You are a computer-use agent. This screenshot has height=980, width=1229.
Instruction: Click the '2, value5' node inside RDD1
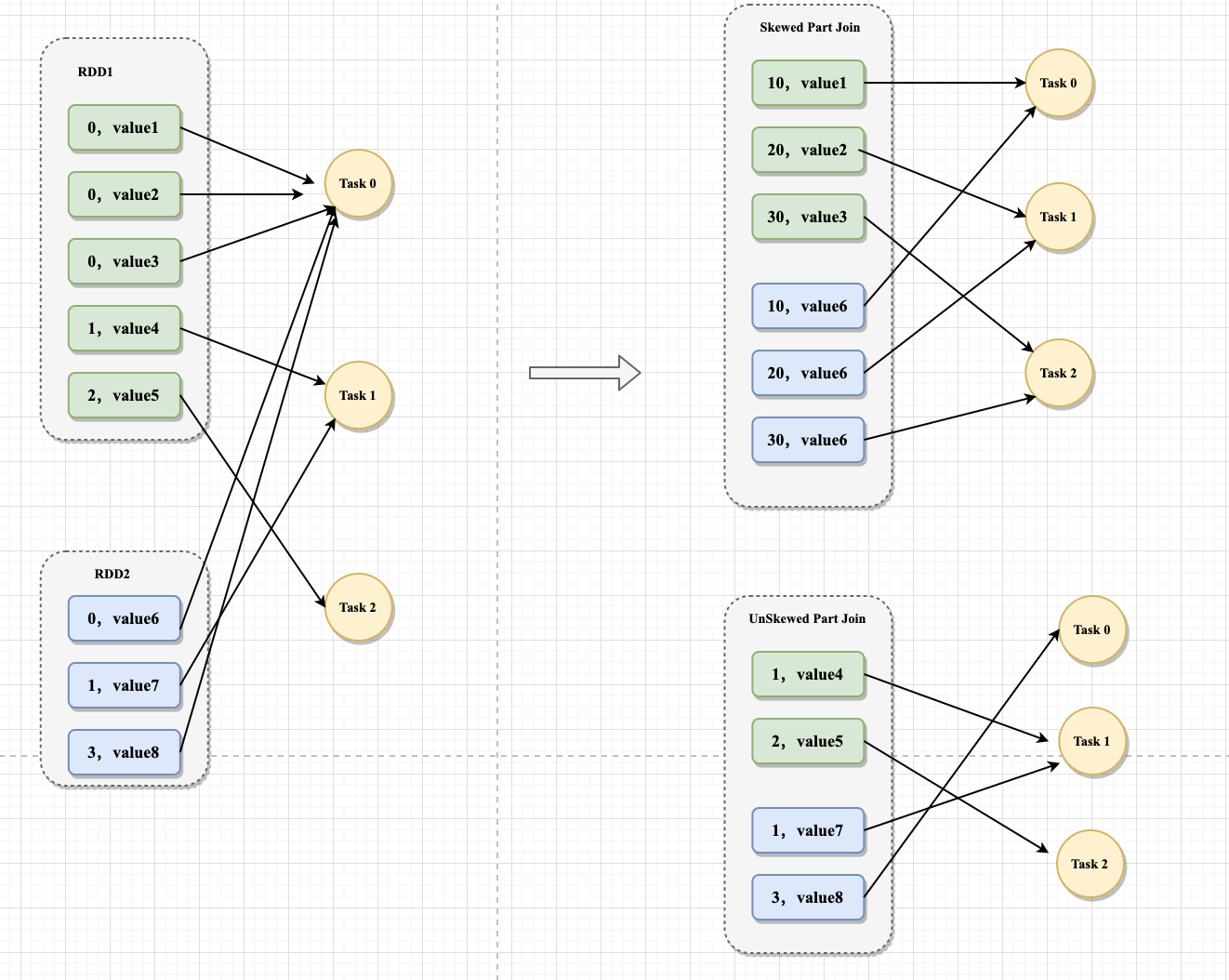click(x=125, y=395)
